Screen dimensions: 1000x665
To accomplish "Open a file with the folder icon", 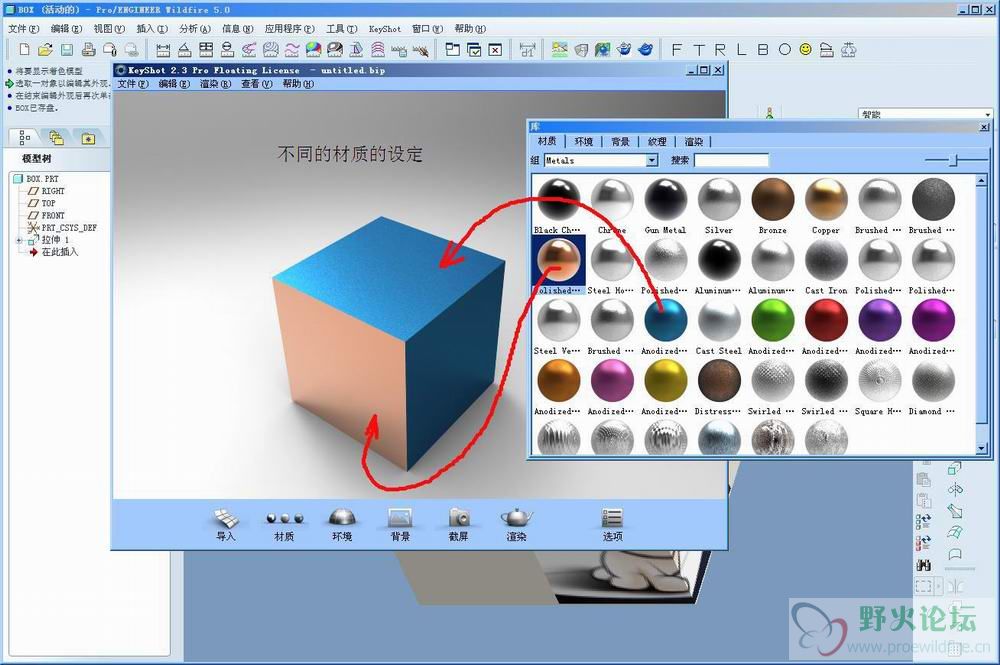I will [45, 50].
